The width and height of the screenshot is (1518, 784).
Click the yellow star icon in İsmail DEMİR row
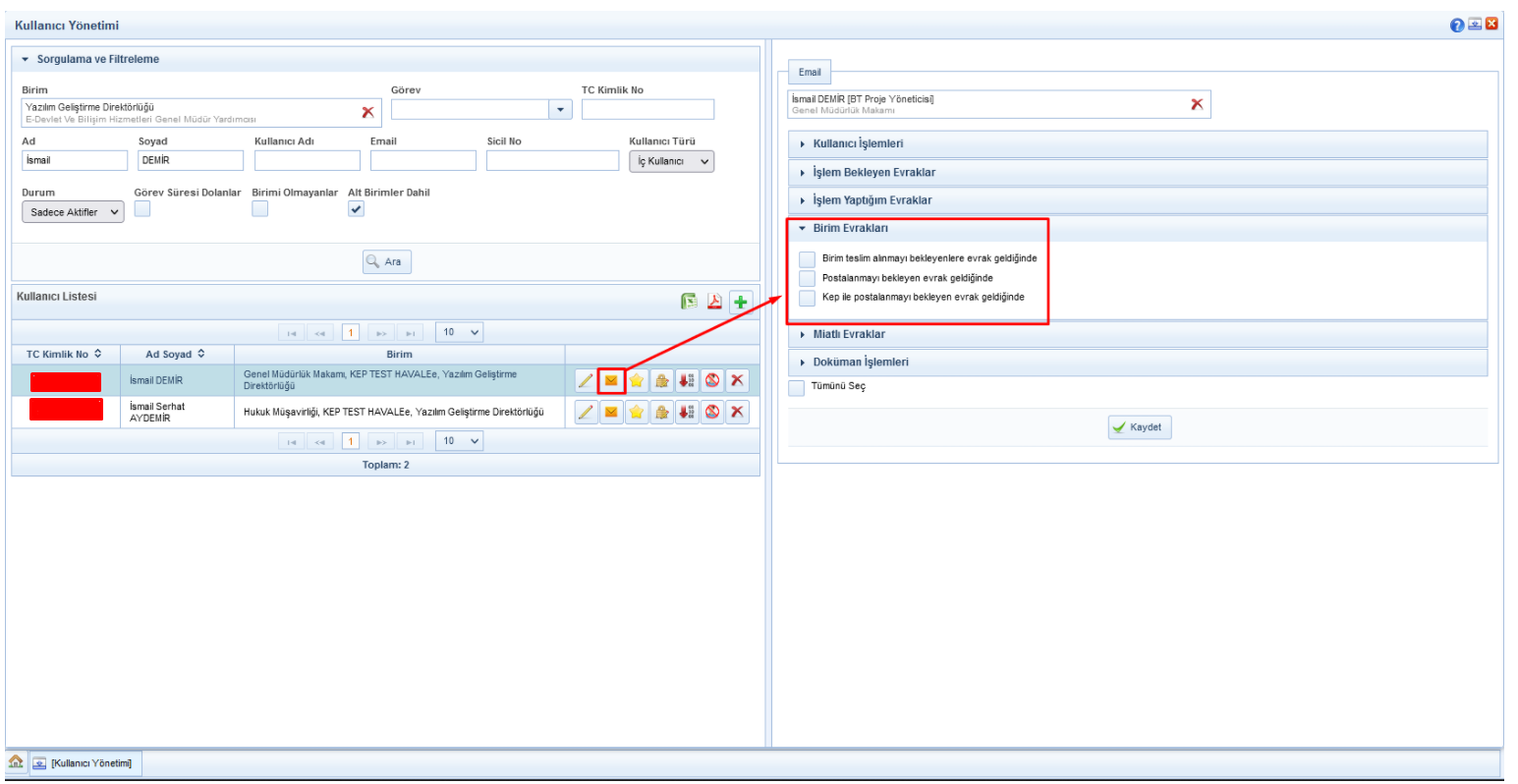pos(637,381)
